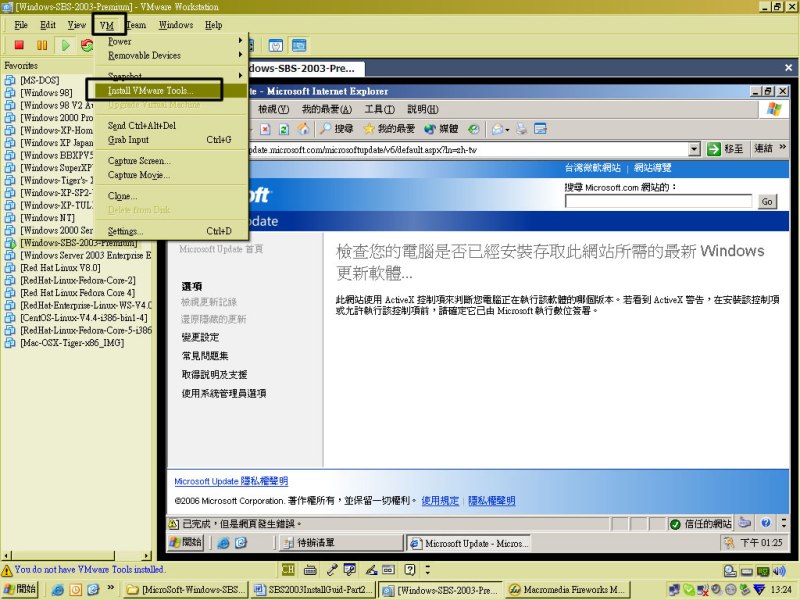Choose Send Ctrl+Alt+Del from the VM menu
Screen dimensions: 800x600
[x=171, y=126]
